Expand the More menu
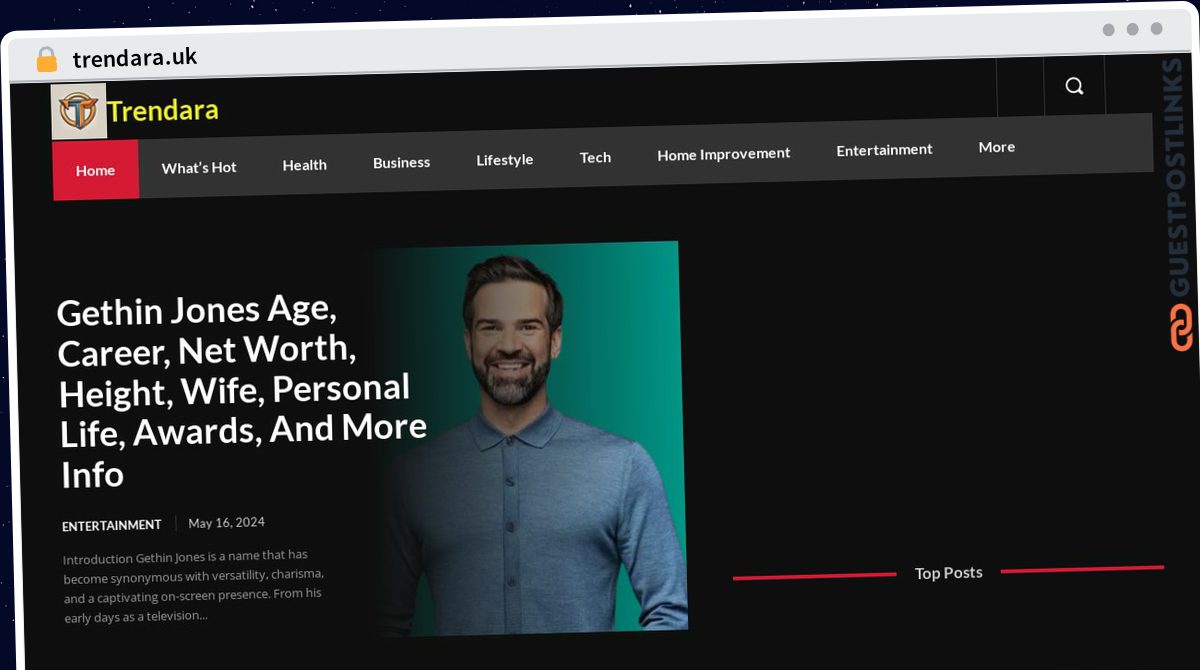This screenshot has height=670, width=1200. click(x=996, y=147)
